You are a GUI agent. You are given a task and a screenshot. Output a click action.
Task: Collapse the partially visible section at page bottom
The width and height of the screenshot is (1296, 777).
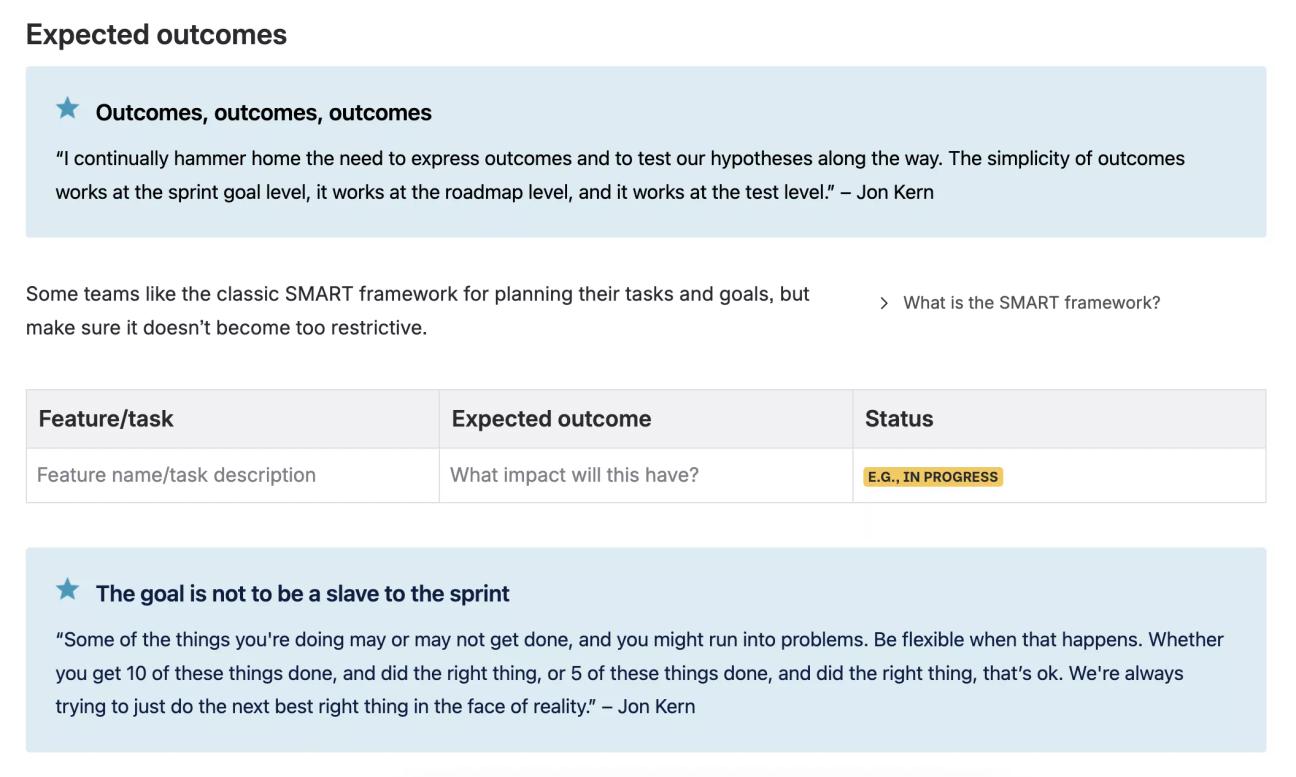pyautogui.click(x=648, y=773)
